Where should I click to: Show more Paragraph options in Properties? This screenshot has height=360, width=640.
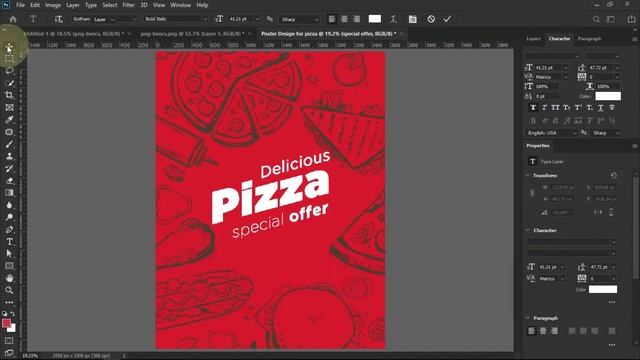(612, 345)
